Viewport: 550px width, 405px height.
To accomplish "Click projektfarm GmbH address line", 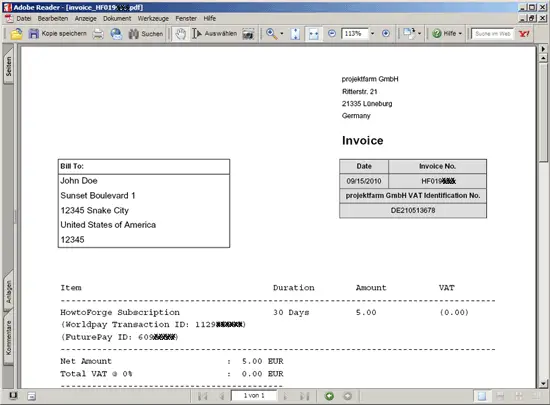I will point(370,79).
